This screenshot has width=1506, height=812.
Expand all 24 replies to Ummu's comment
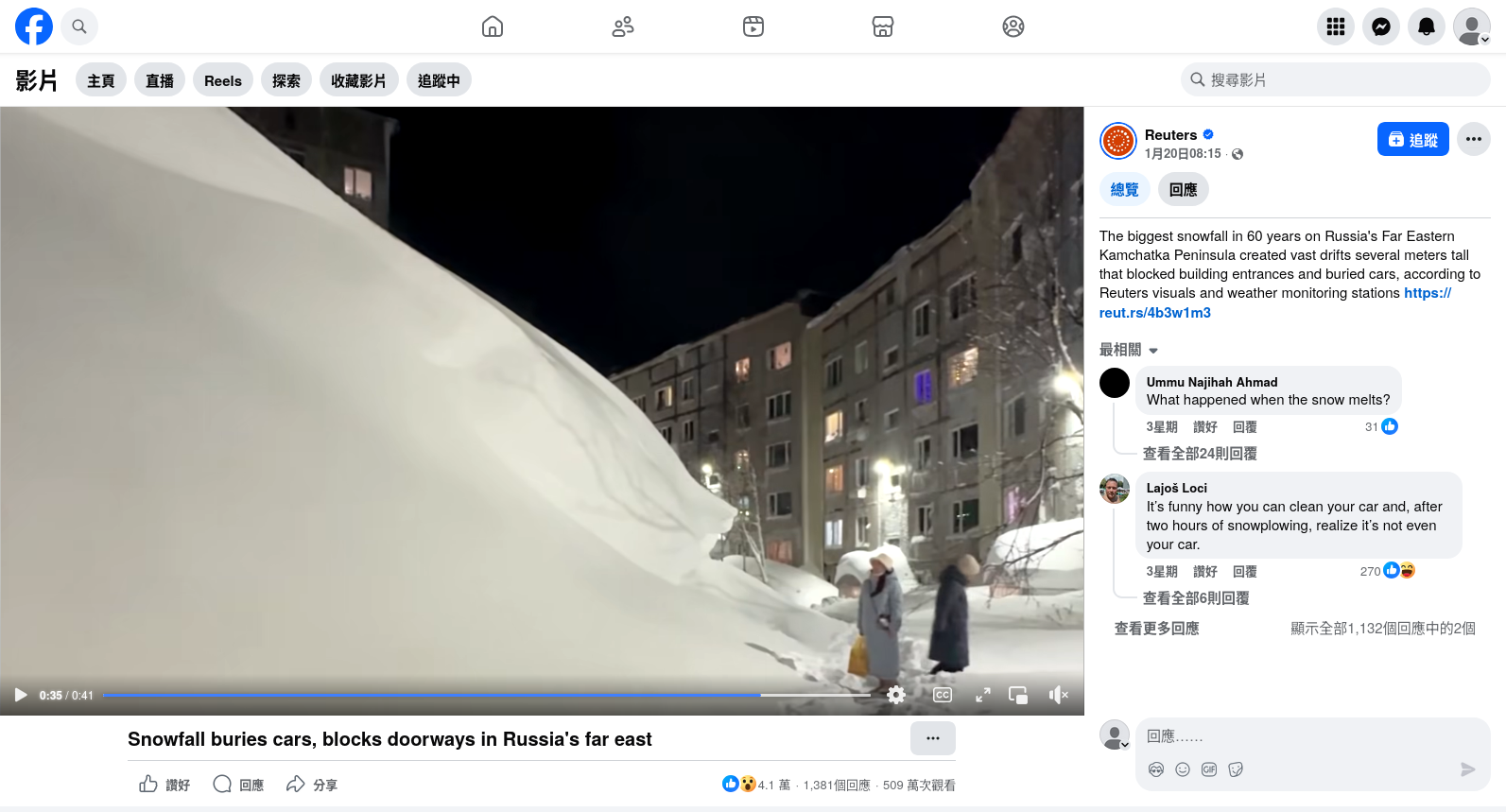[x=1199, y=454]
